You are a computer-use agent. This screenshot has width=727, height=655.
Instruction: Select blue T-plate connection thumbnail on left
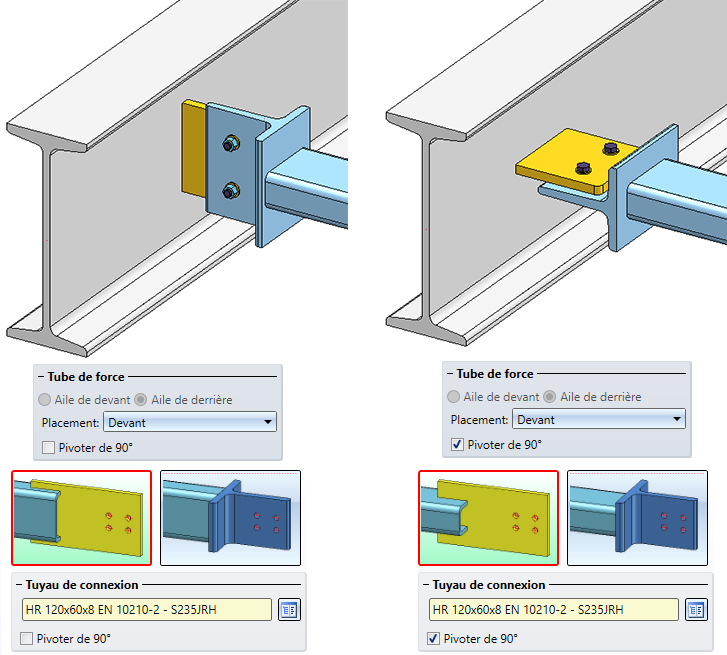pyautogui.click(x=230, y=518)
